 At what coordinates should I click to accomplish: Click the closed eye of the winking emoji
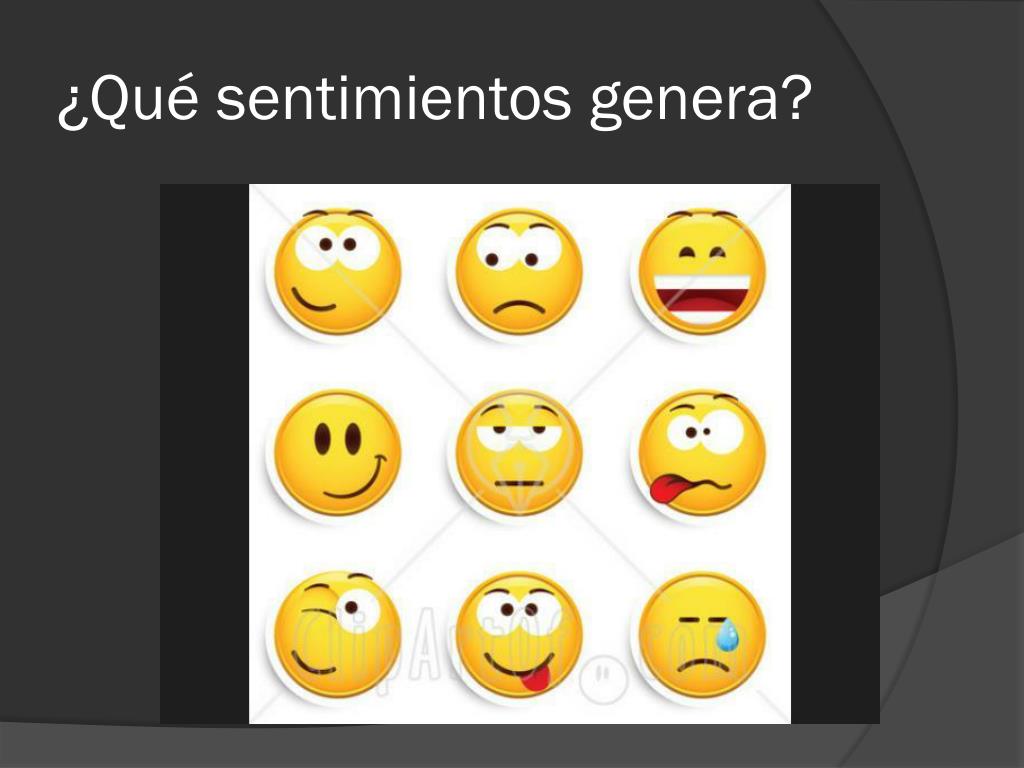pos(317,613)
